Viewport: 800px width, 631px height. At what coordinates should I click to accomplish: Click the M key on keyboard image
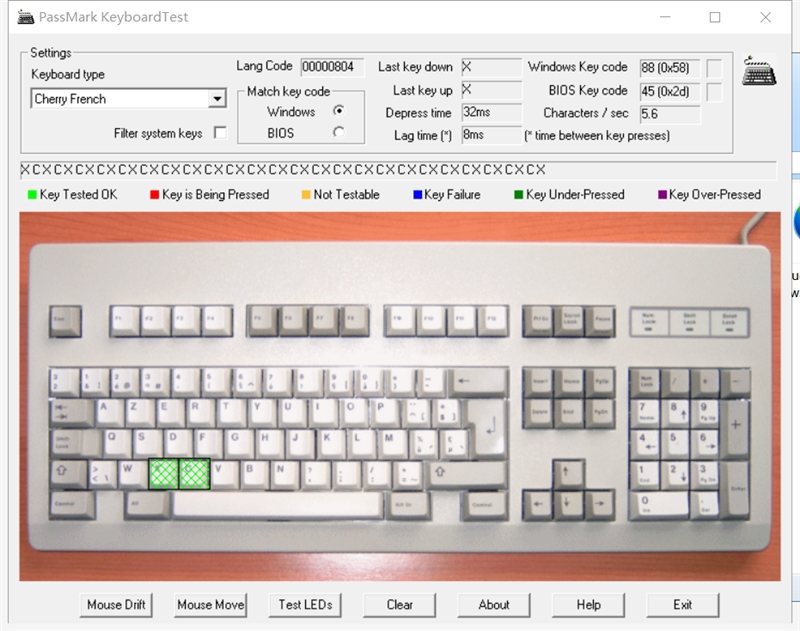[x=394, y=443]
